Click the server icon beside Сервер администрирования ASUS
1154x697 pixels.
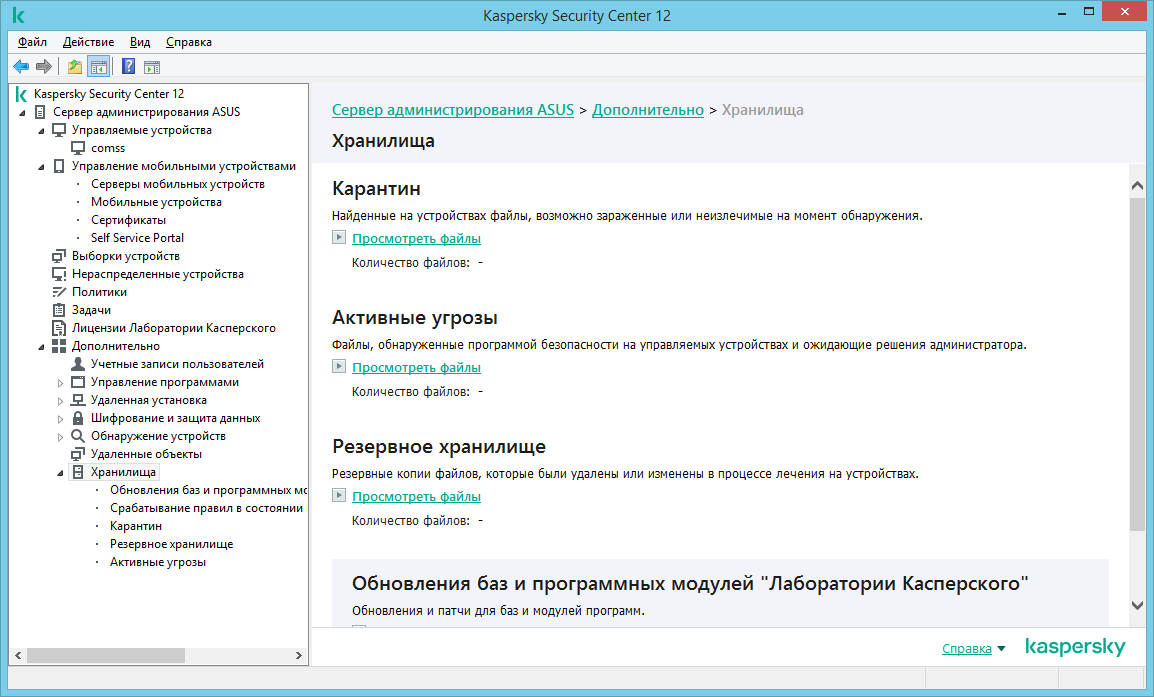(x=40, y=112)
